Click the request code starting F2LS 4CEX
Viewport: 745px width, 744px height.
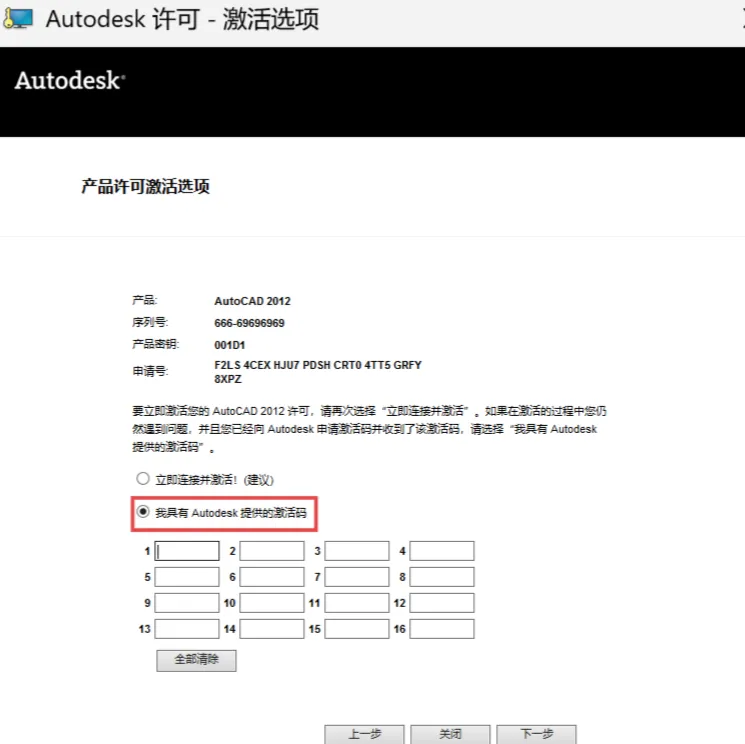(x=318, y=372)
